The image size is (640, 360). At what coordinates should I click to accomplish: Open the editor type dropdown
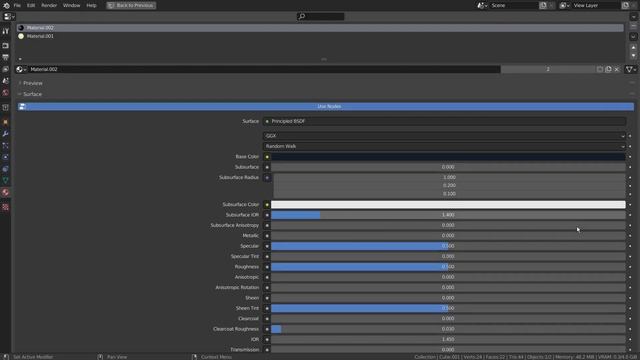click(x=9, y=17)
